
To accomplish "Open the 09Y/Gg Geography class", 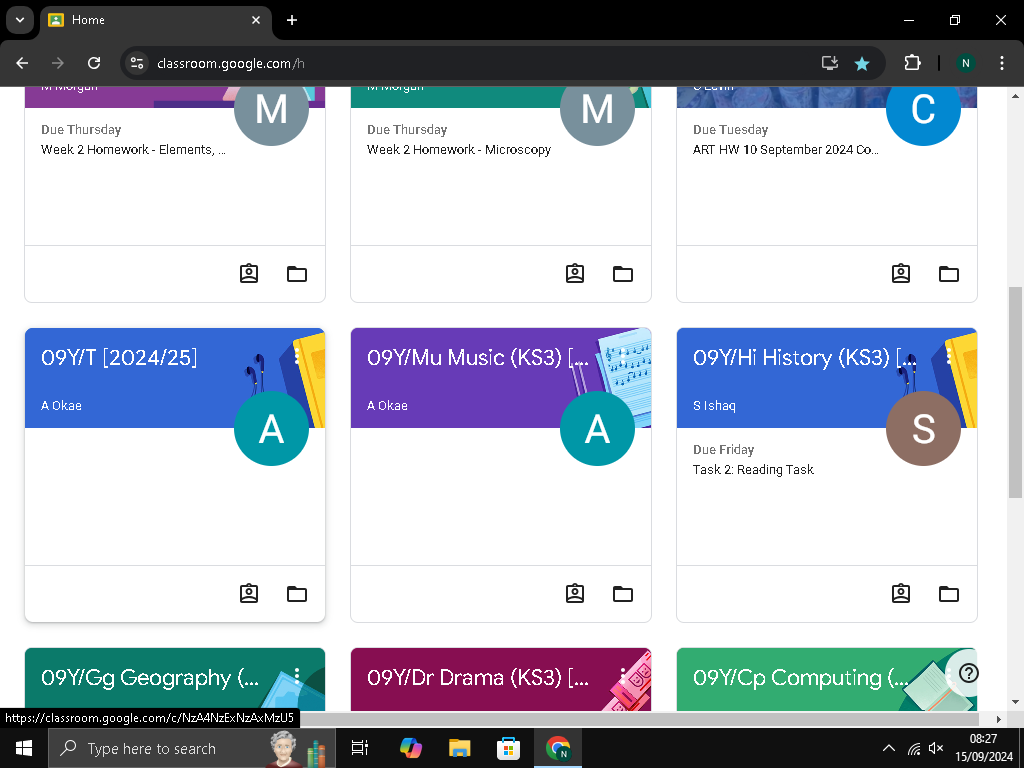I will (150, 677).
